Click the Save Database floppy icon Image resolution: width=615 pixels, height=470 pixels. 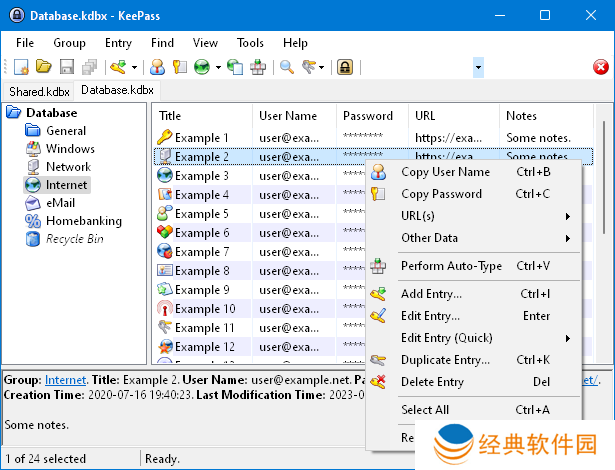(x=67, y=67)
